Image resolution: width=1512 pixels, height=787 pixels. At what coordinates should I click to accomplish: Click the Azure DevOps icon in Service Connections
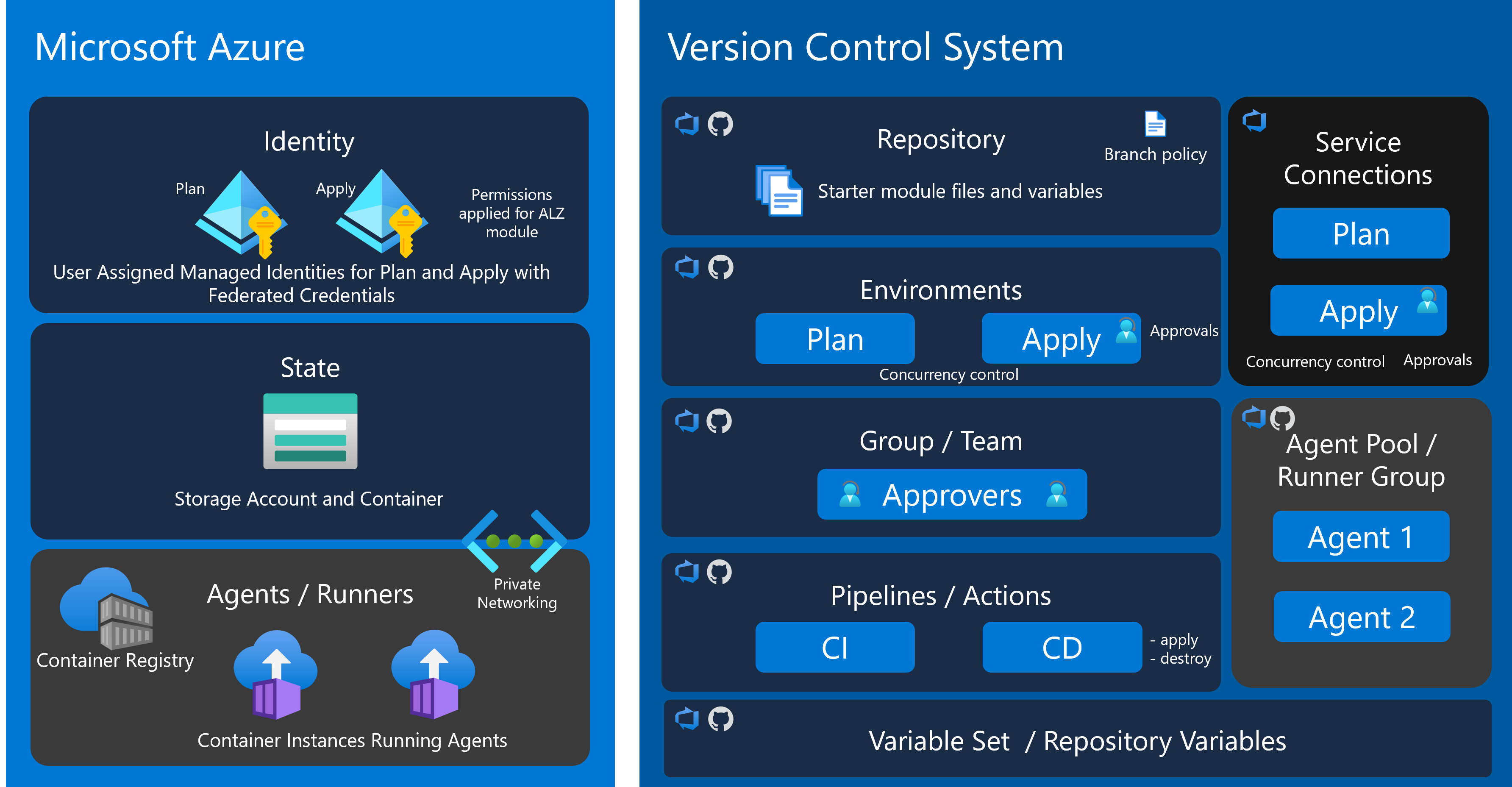click(x=1254, y=121)
